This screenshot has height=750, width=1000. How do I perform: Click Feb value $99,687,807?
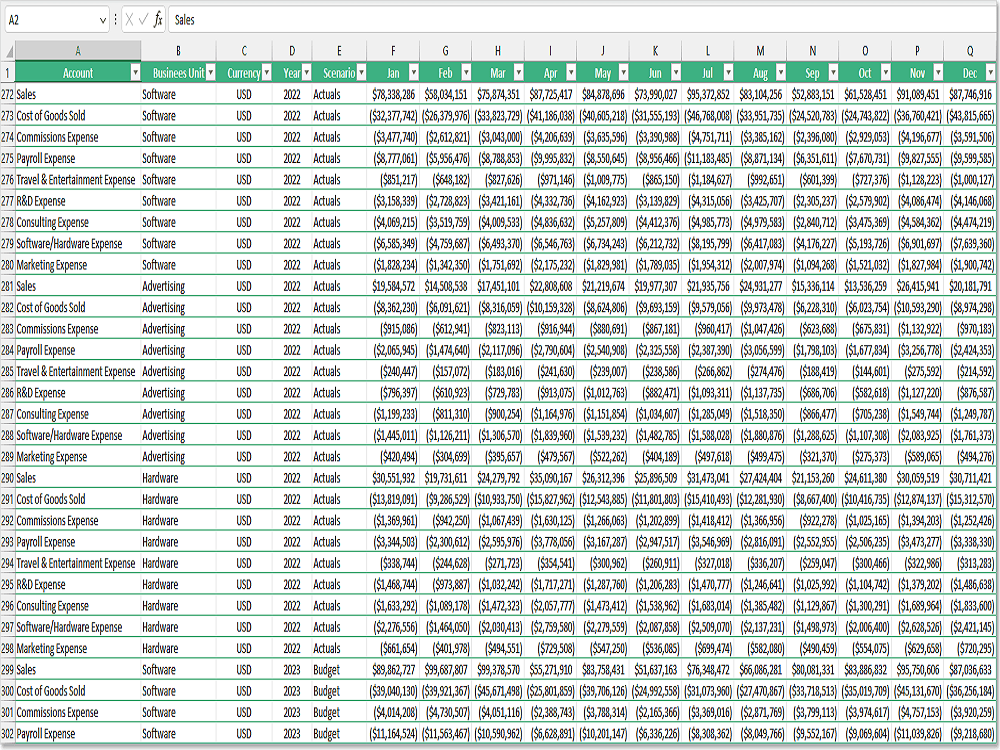(446, 670)
